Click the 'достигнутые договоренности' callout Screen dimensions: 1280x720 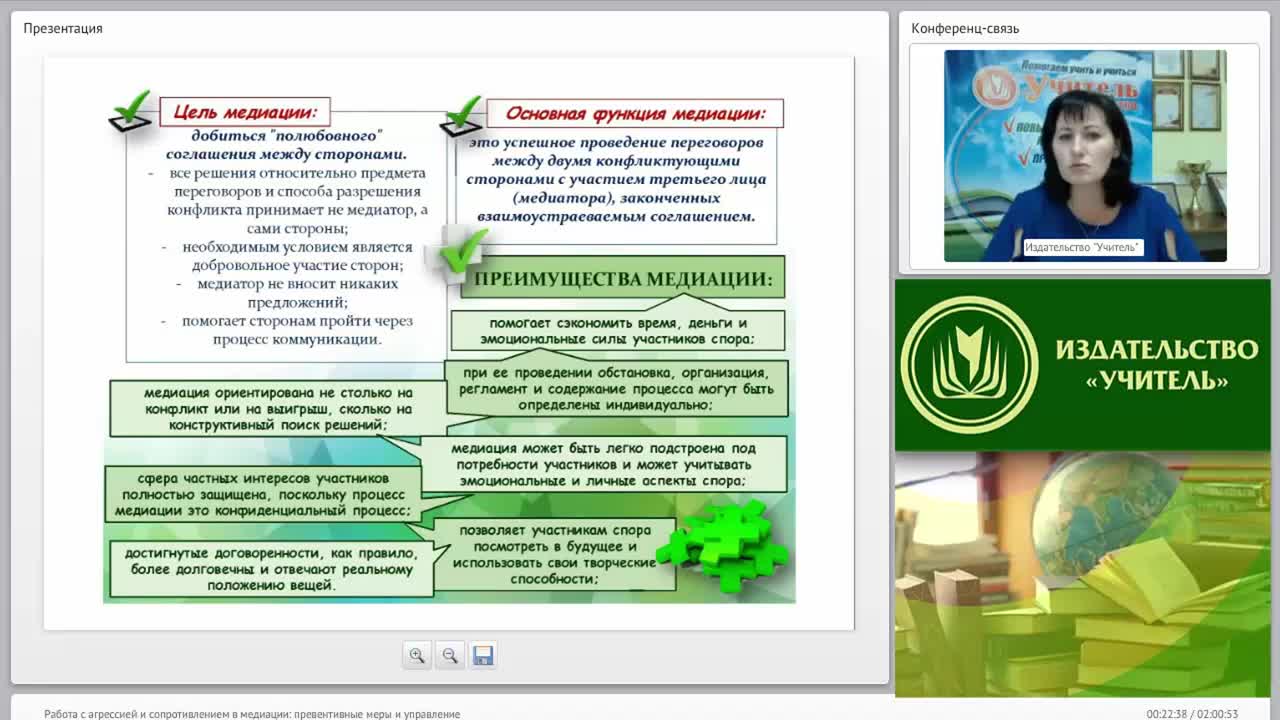coord(270,569)
